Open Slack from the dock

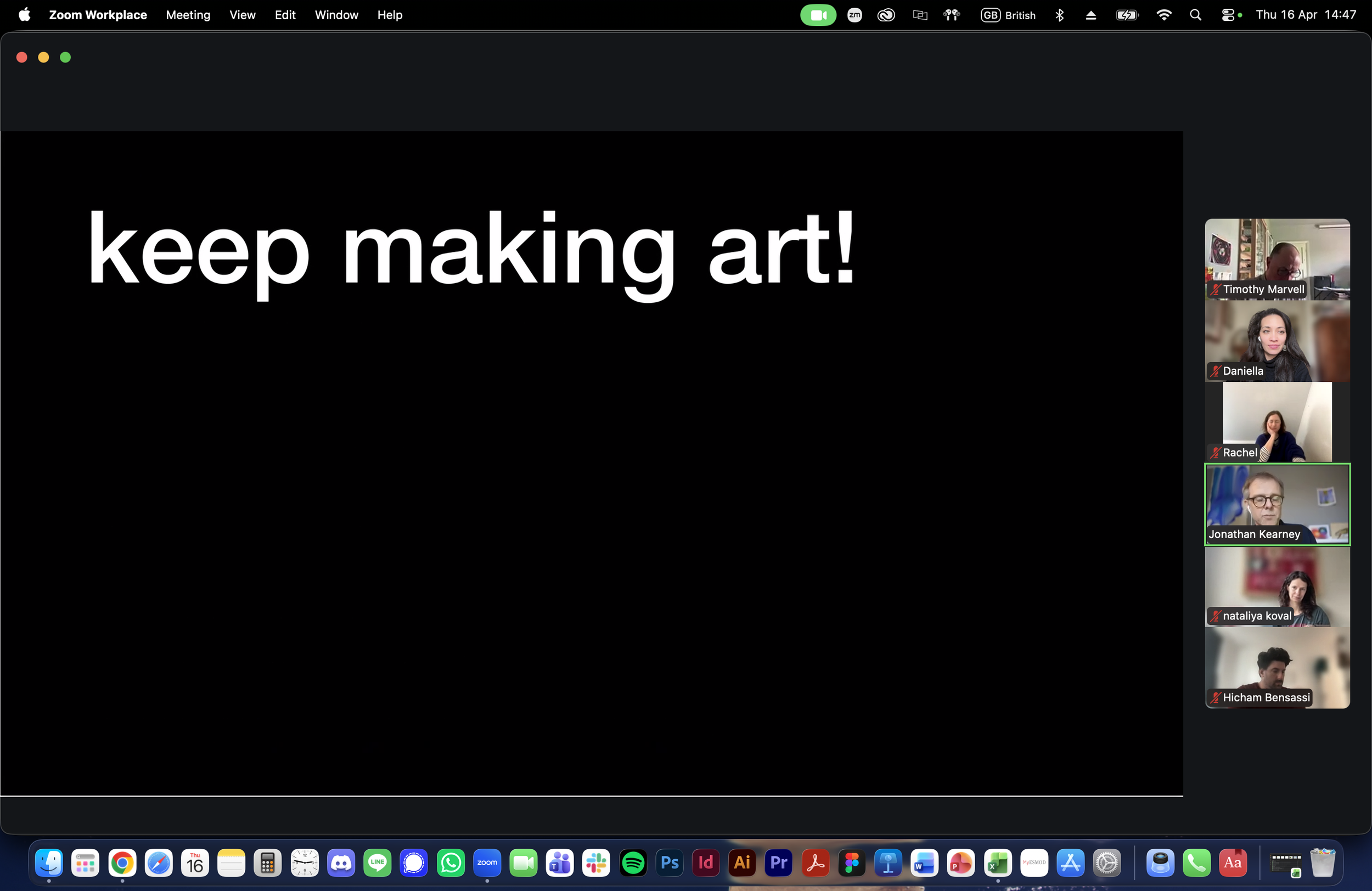[x=596, y=863]
